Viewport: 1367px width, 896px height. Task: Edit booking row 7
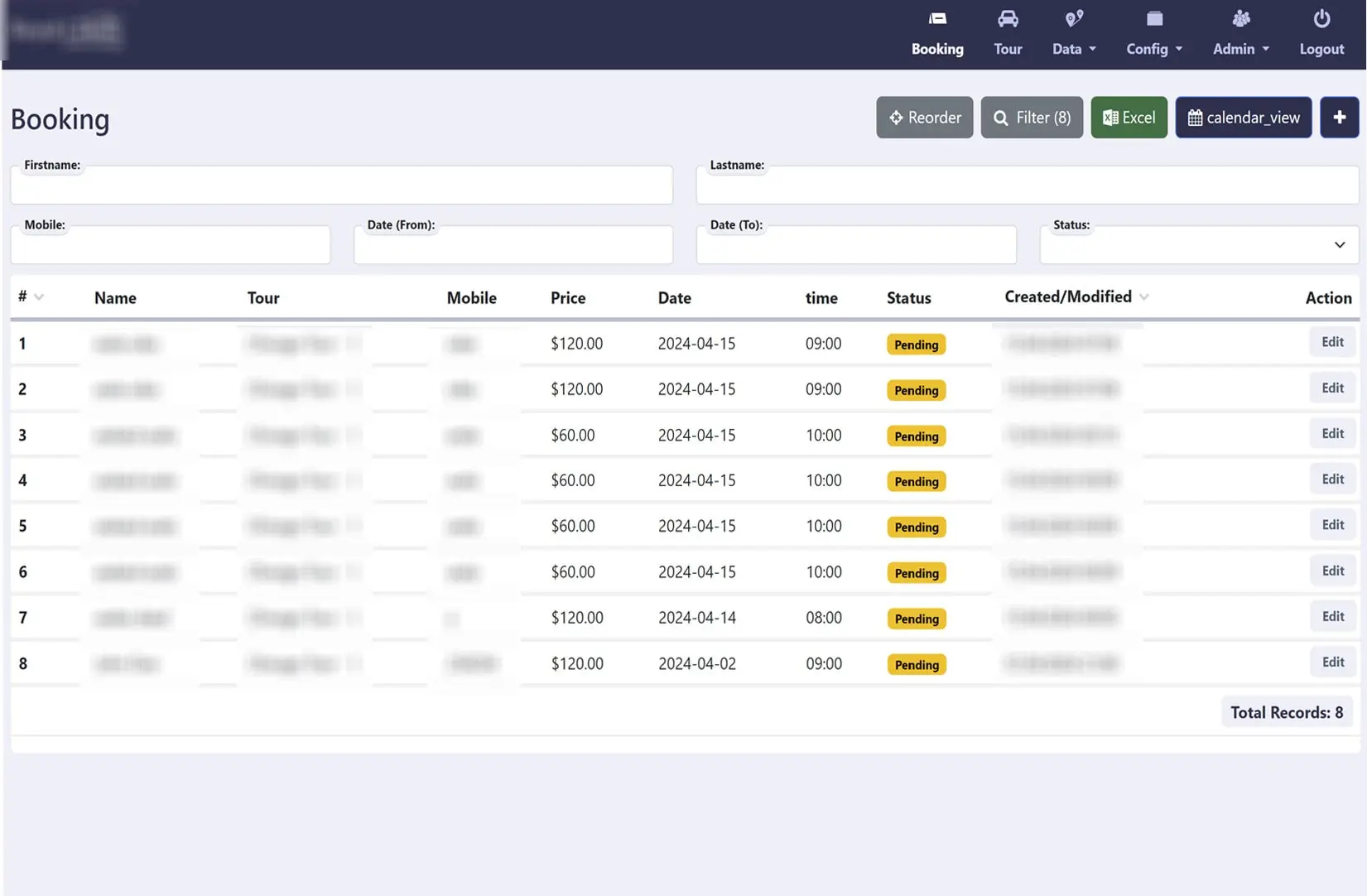[x=1331, y=617]
